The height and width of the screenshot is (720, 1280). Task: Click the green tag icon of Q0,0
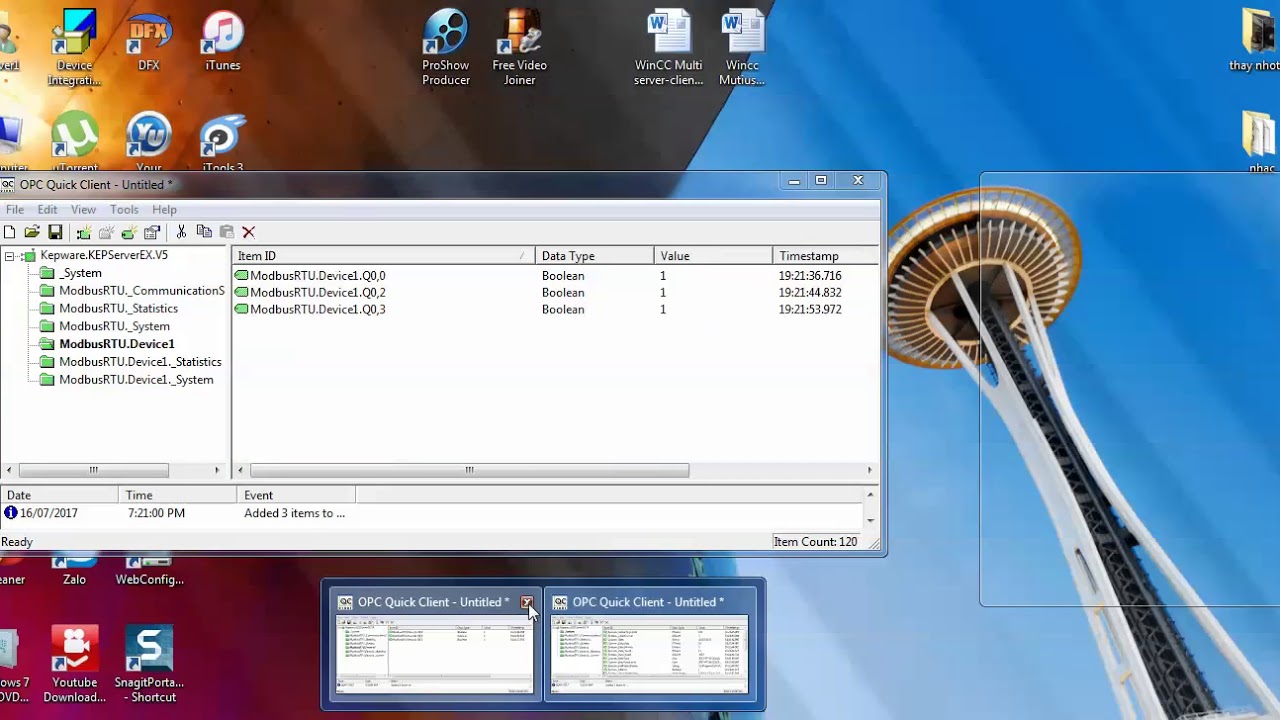[x=241, y=276]
